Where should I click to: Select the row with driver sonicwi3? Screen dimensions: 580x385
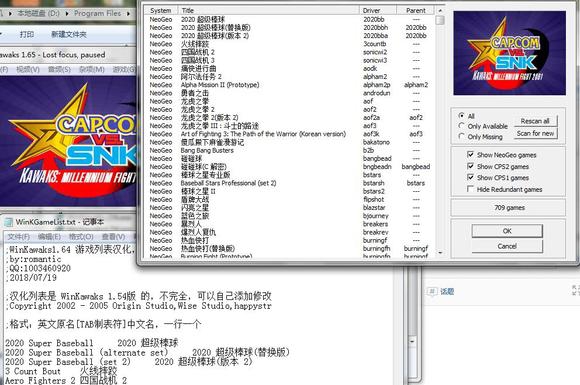click(289, 60)
